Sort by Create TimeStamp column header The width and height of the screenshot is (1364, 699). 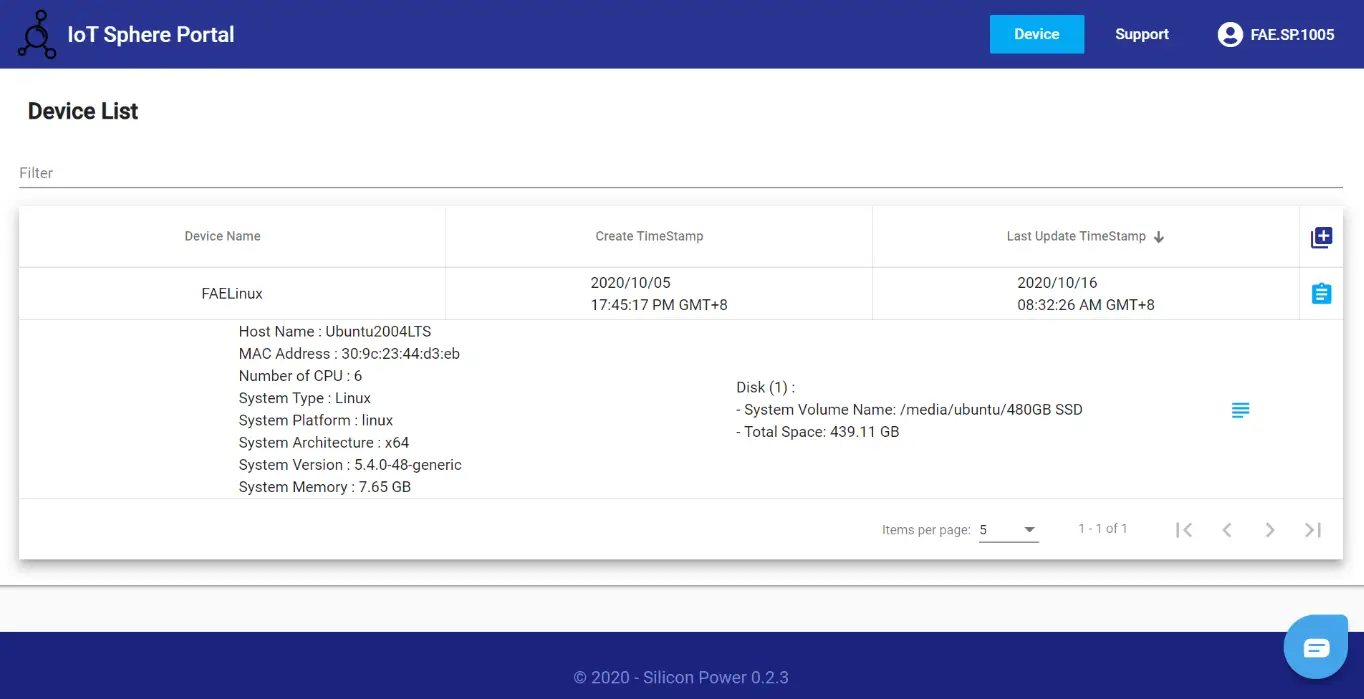tap(649, 237)
